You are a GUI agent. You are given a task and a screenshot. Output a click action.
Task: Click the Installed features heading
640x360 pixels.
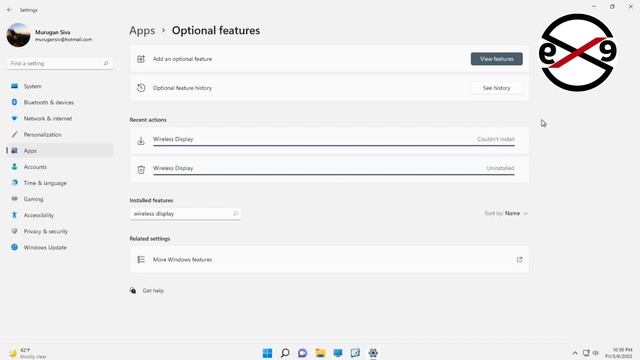coord(151,200)
